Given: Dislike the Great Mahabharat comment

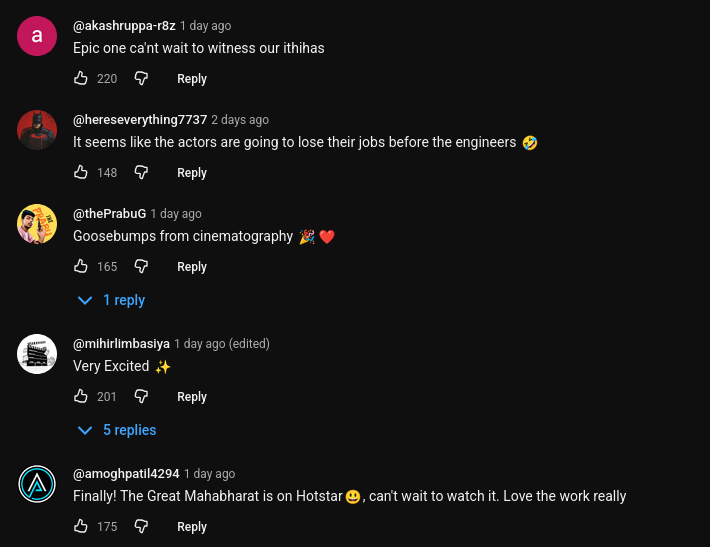Looking at the screenshot, I should 141,526.
